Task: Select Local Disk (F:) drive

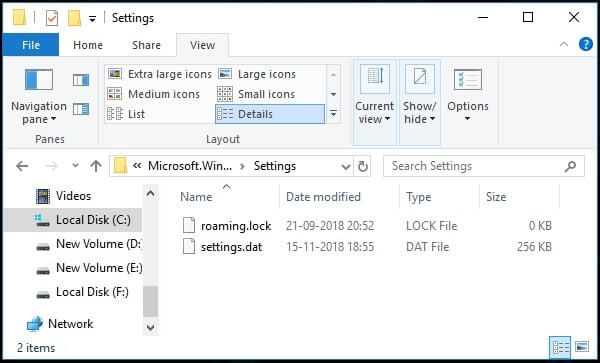Action: click(82, 292)
